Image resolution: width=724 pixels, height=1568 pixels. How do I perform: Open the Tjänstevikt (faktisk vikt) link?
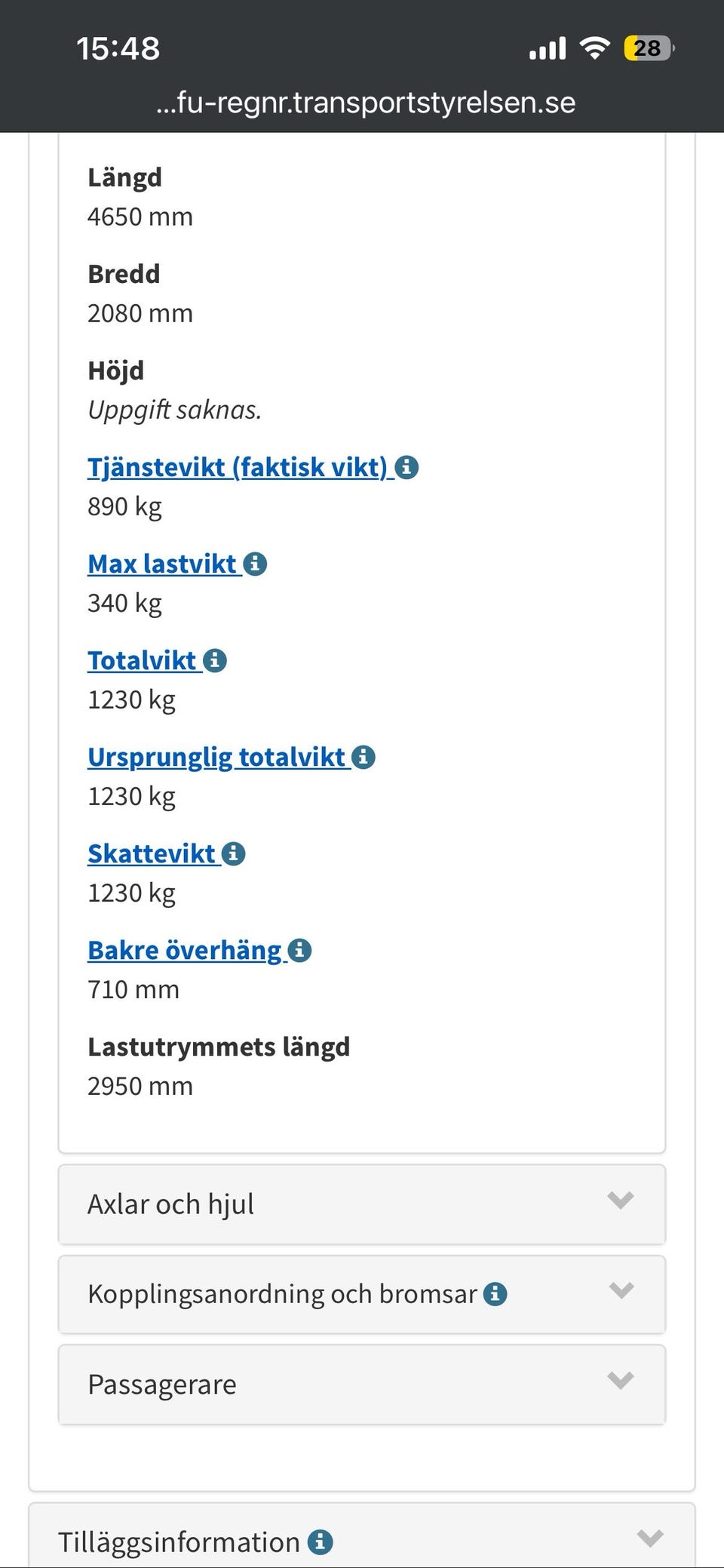coord(237,468)
